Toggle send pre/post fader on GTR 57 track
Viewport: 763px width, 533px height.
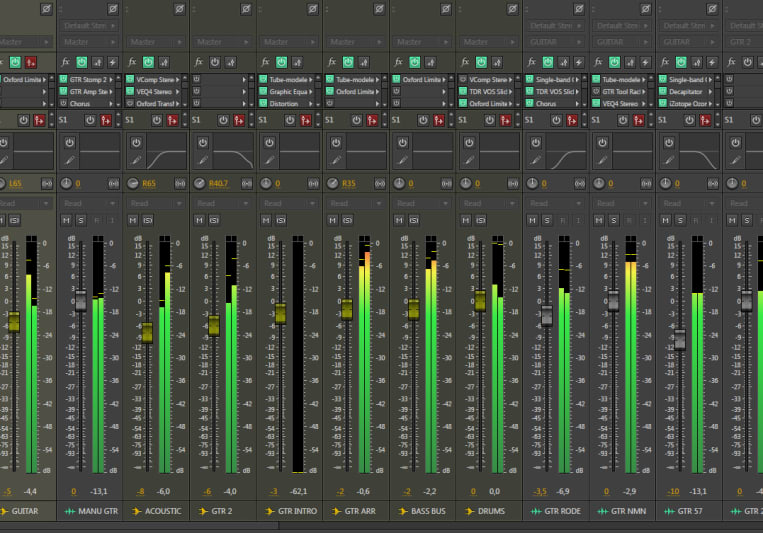(705, 120)
